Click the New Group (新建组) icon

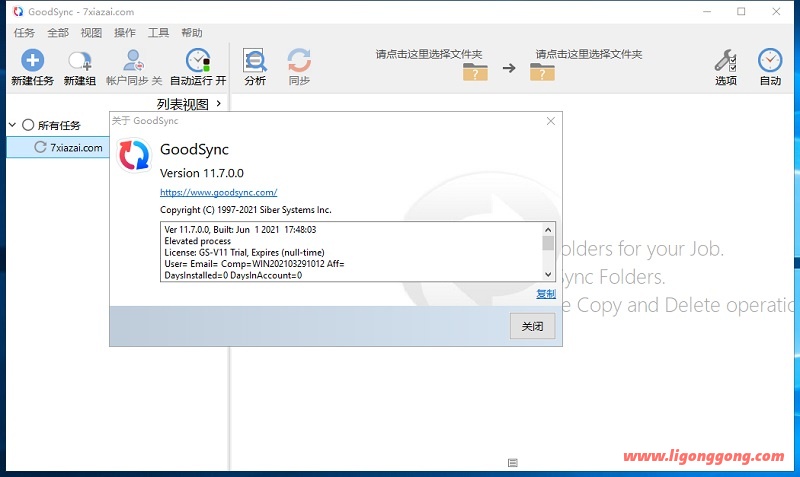click(x=80, y=61)
